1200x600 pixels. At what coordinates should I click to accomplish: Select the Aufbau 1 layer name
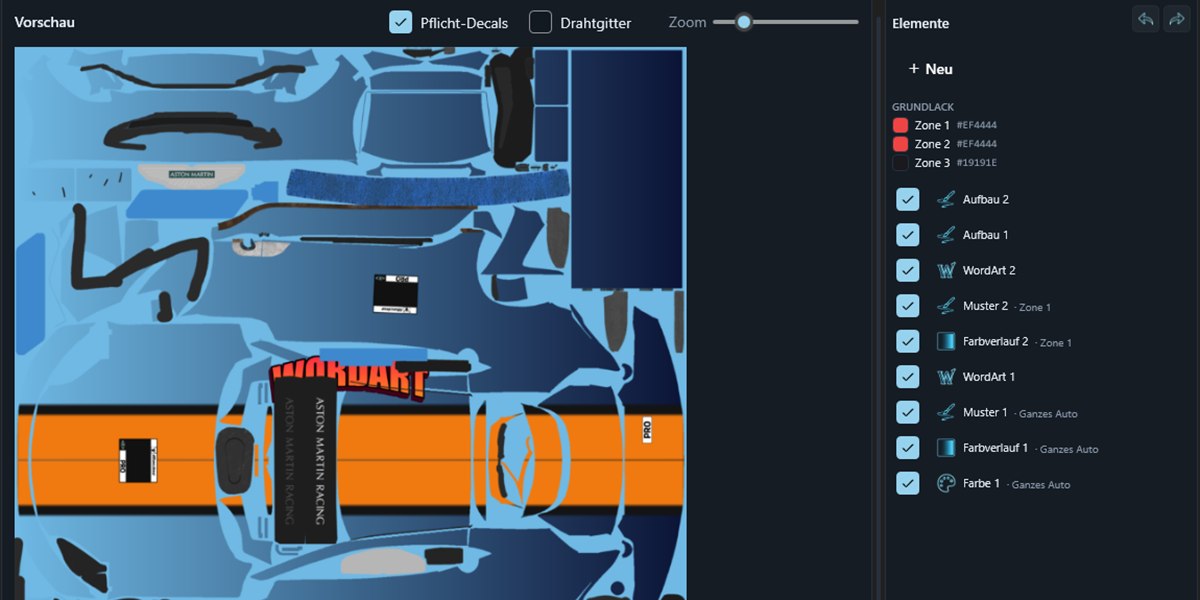pyautogui.click(x=986, y=235)
